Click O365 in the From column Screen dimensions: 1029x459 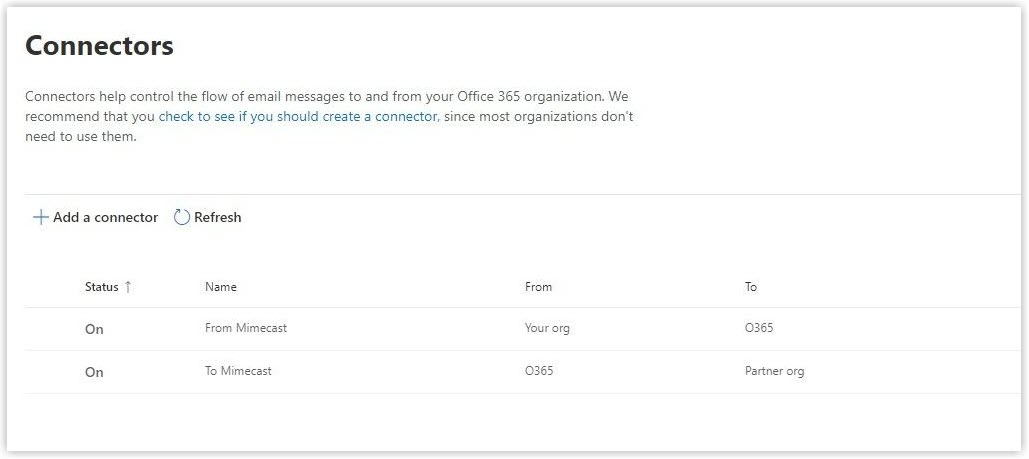pyautogui.click(x=539, y=371)
